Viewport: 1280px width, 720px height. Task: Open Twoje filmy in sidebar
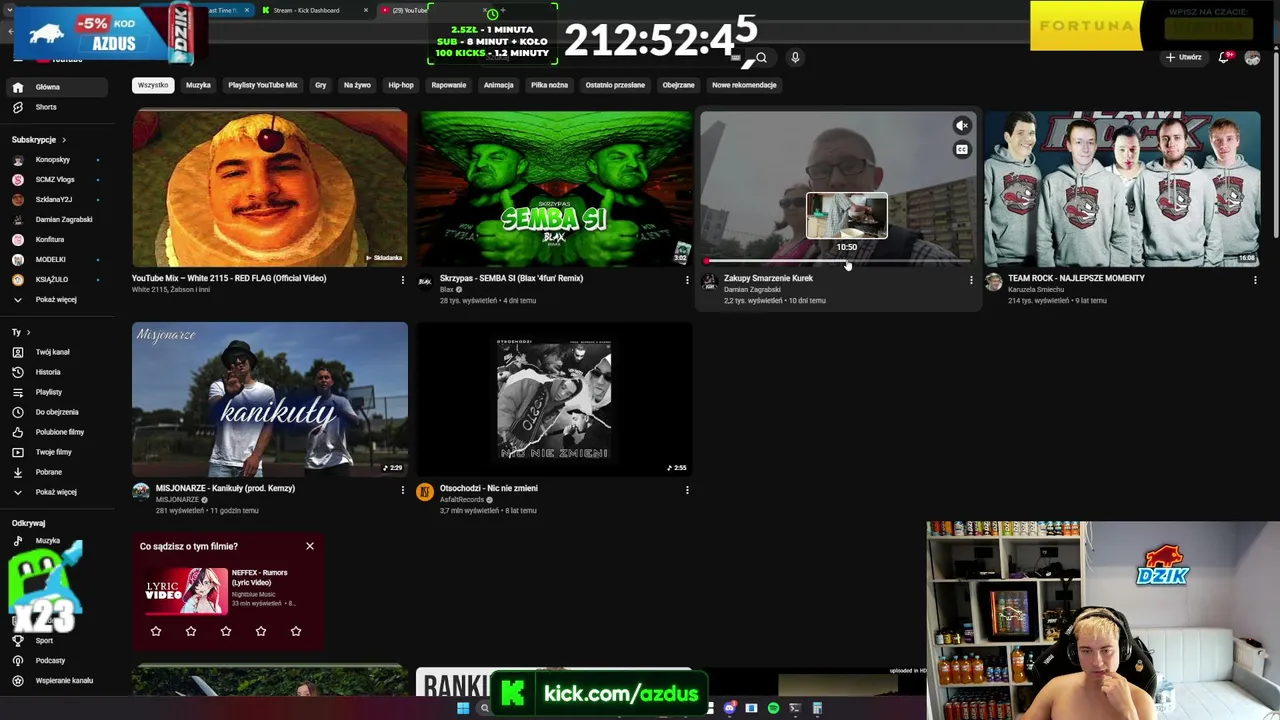click(x=55, y=452)
